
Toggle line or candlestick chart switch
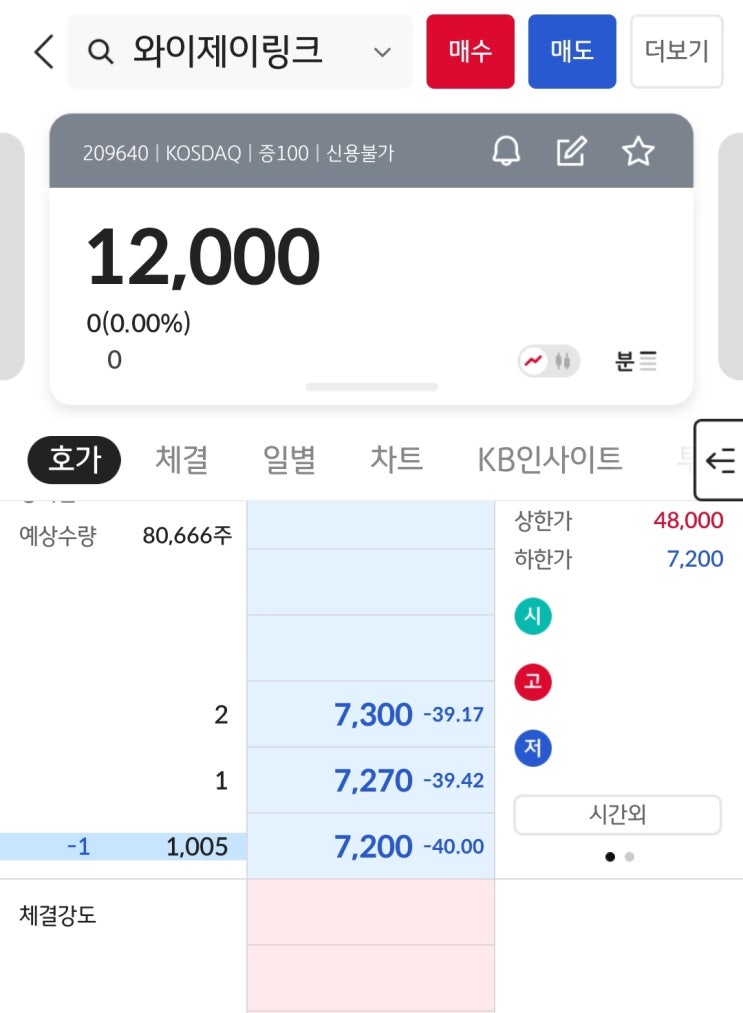coord(549,360)
